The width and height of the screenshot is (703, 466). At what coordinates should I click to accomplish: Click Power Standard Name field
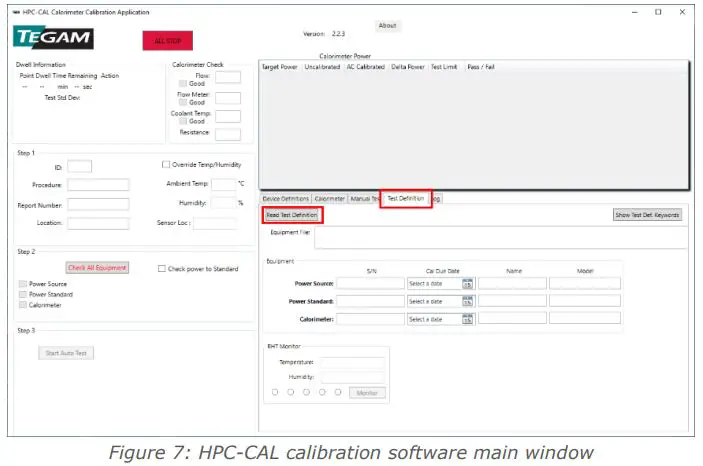click(x=512, y=301)
